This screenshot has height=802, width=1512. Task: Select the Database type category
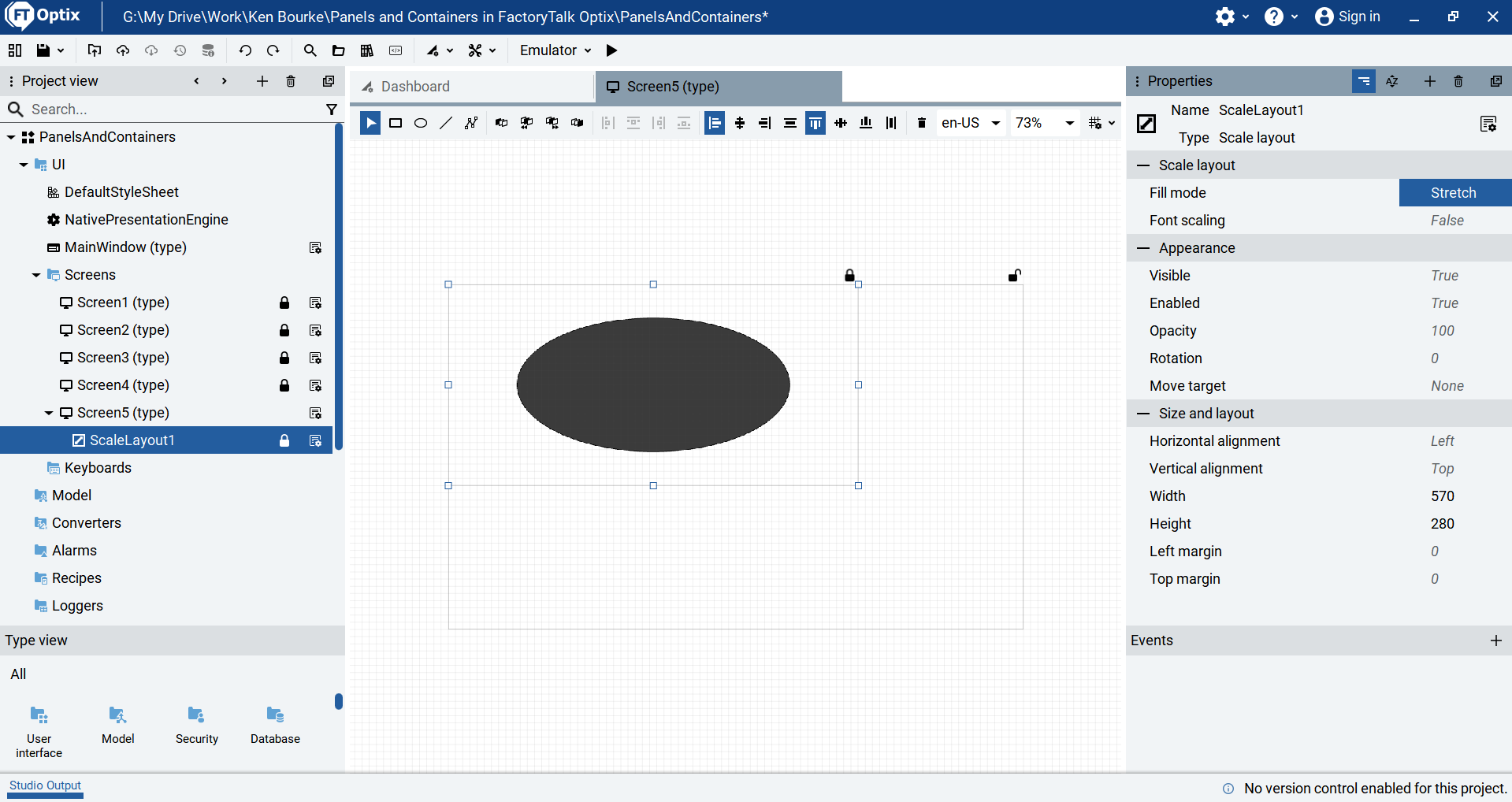coord(275,726)
